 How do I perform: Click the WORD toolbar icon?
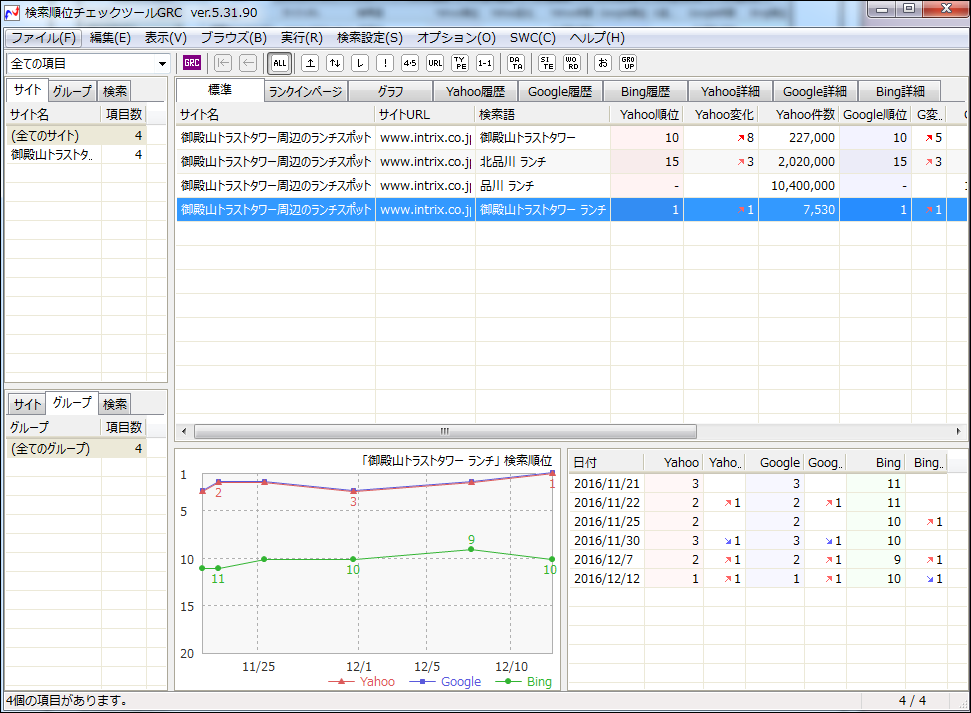pyautogui.click(x=572, y=63)
